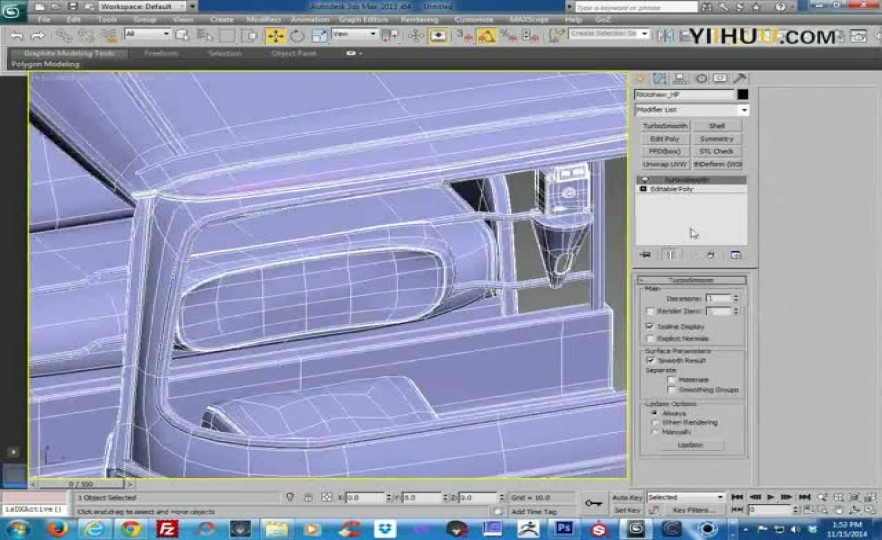The image size is (882, 540).
Task: Activate the Select and Rotate tool
Action: pos(297,36)
